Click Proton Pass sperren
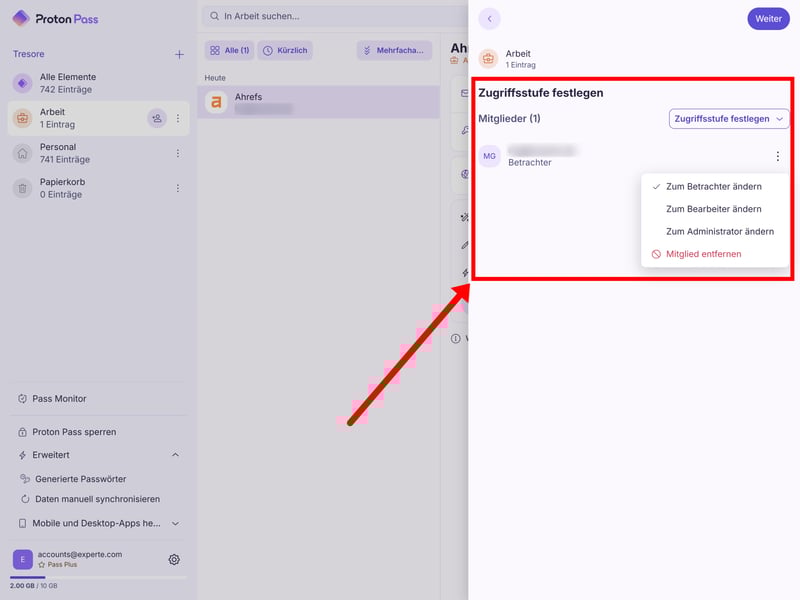 (x=74, y=432)
